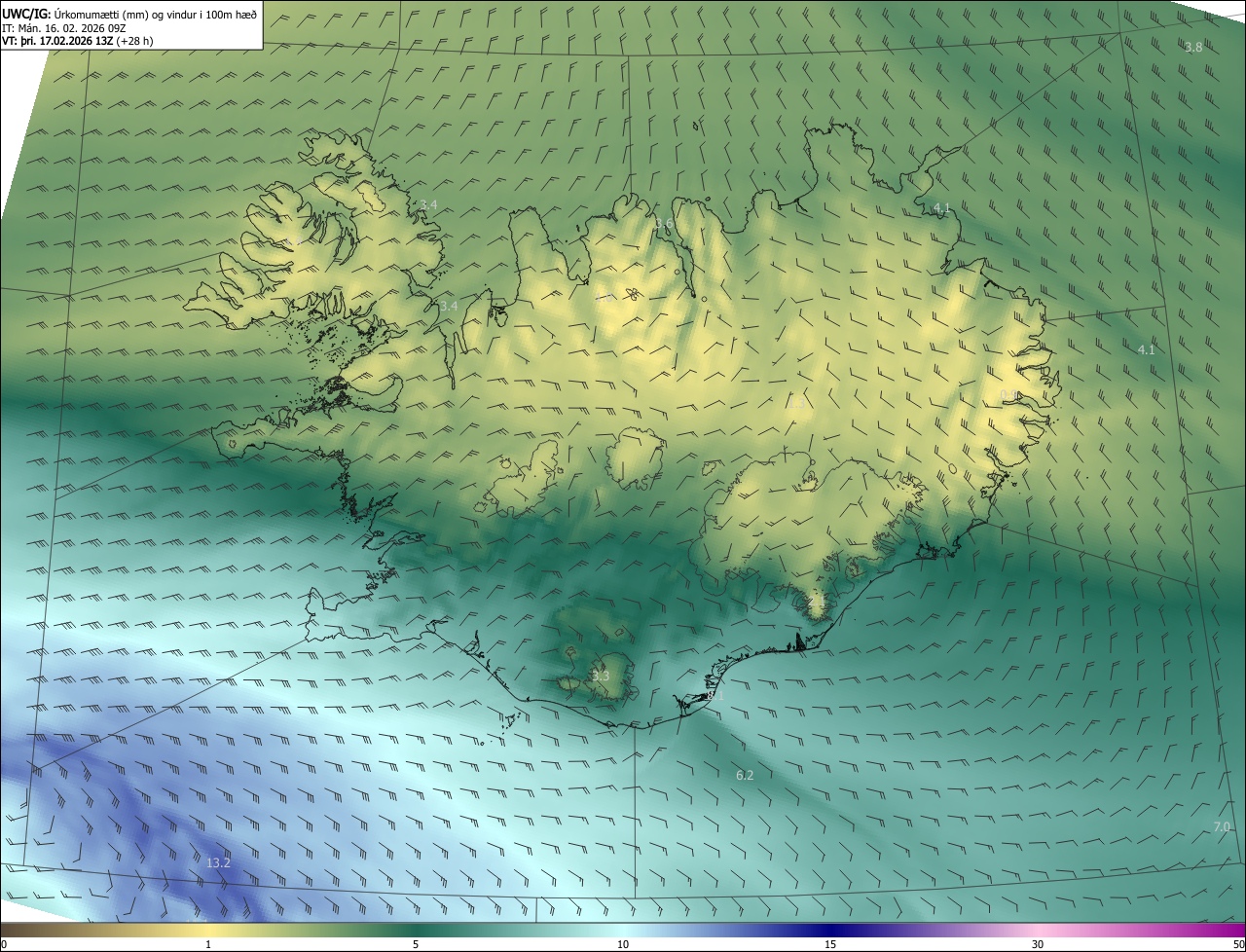The image size is (1246, 952).
Task: Click the color scale tick label 10
Action: coord(623,944)
